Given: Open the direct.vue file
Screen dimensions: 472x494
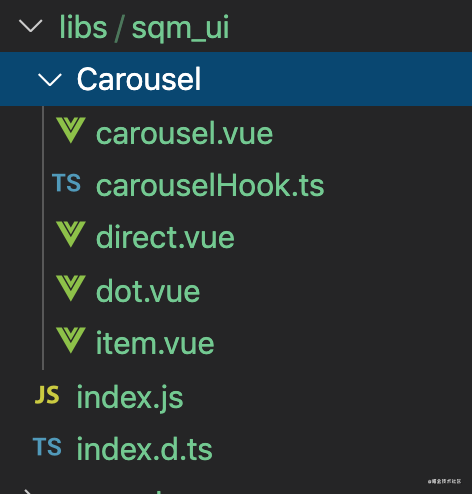Looking at the screenshot, I should pyautogui.click(x=165, y=237).
